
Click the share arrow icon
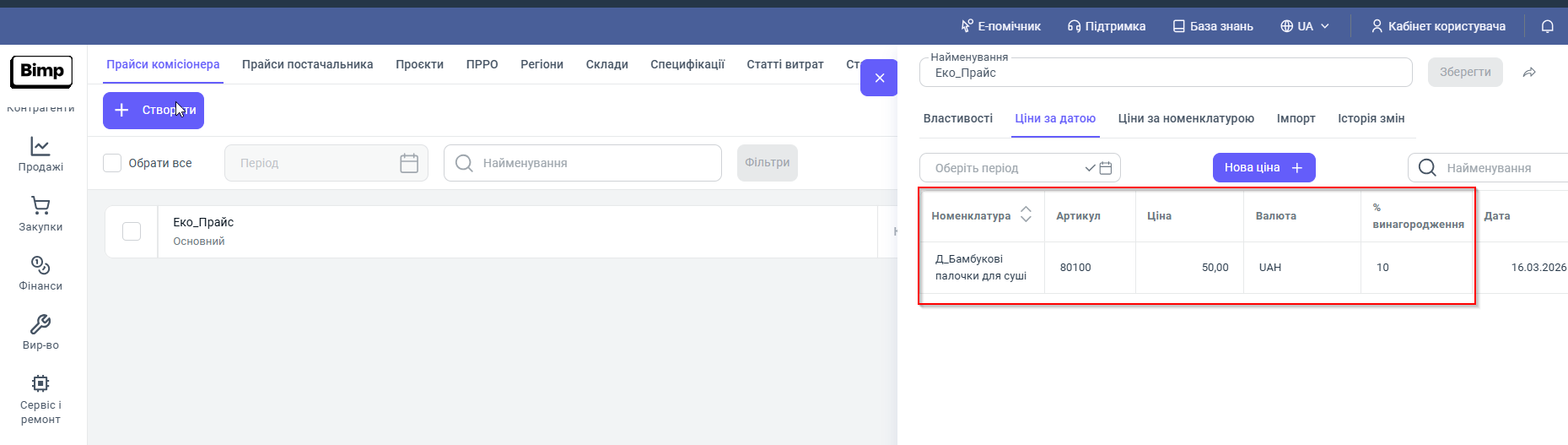pos(1529,73)
